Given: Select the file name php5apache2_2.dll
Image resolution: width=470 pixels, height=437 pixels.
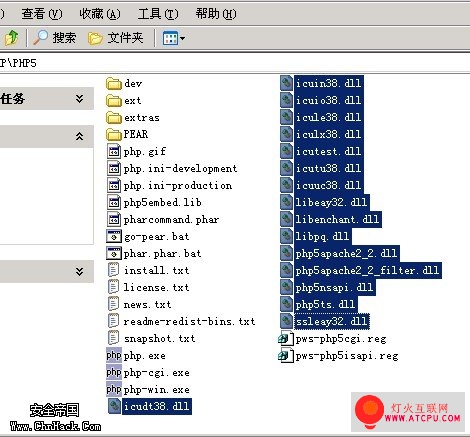Looking at the screenshot, I should (x=346, y=253).
